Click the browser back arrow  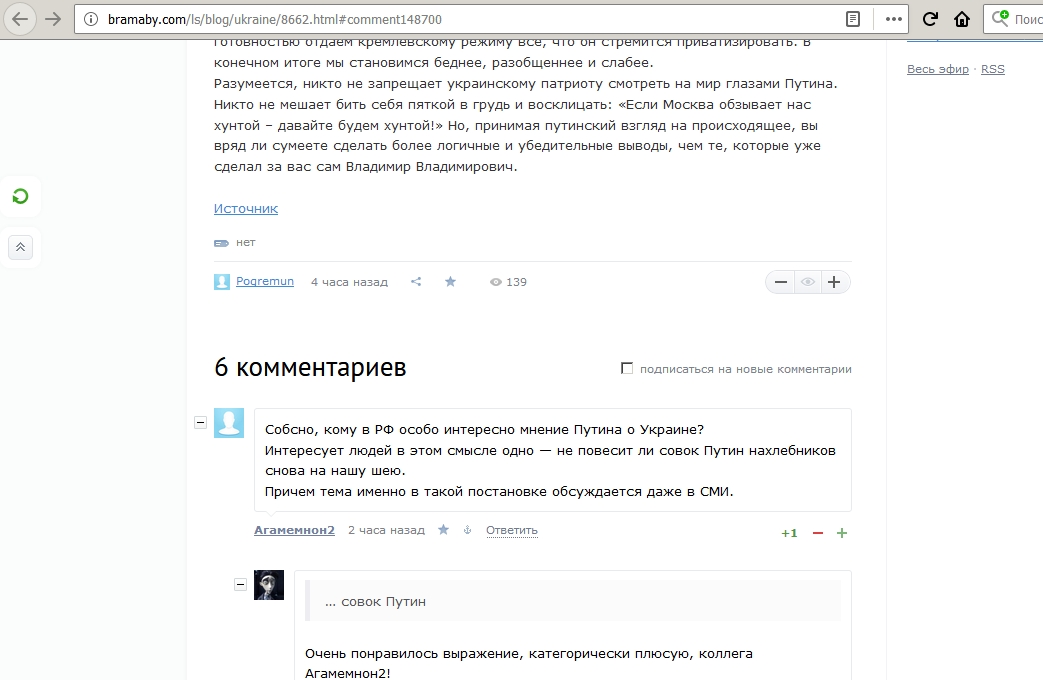pyautogui.click(x=20, y=19)
